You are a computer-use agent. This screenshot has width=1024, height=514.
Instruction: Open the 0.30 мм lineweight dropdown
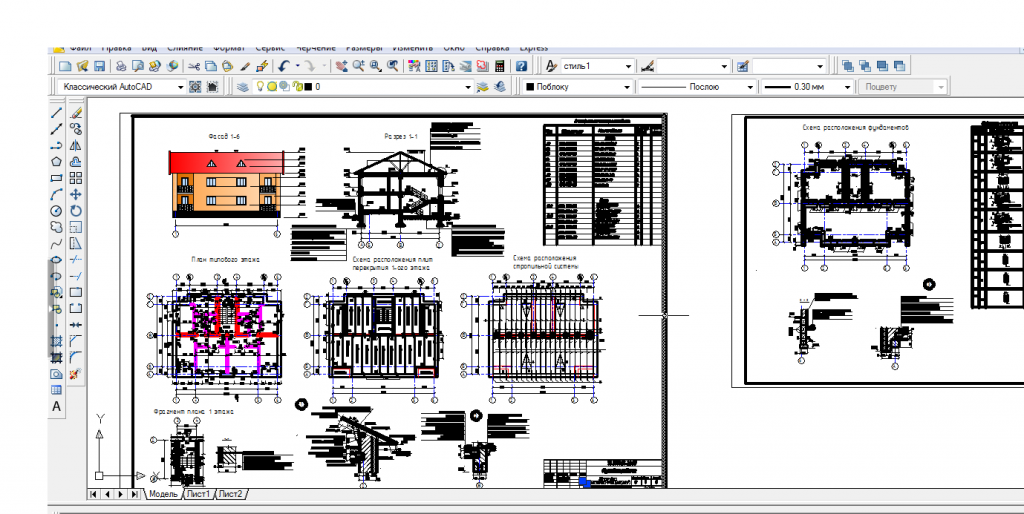(x=848, y=87)
